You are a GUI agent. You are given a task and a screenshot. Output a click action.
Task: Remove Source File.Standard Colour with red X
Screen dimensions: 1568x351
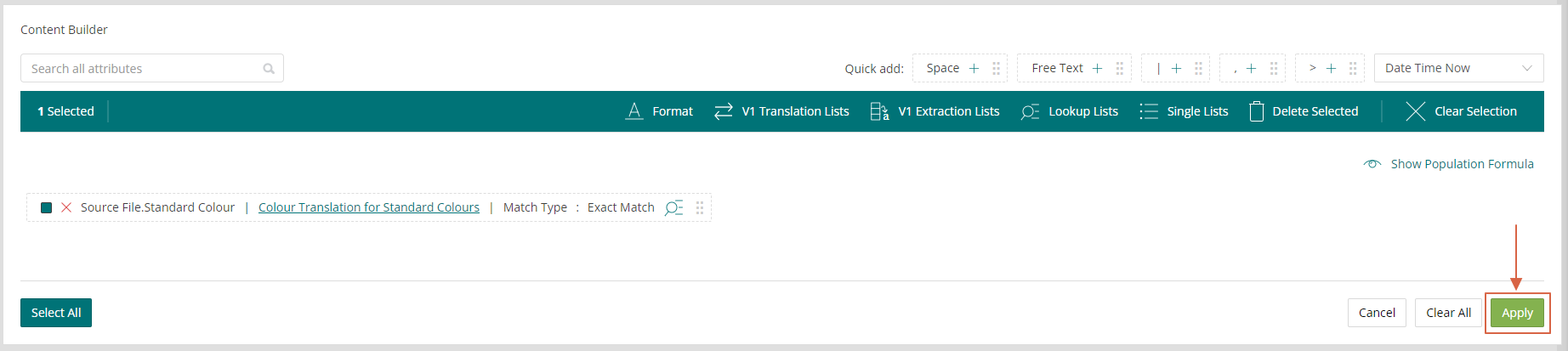(66, 207)
